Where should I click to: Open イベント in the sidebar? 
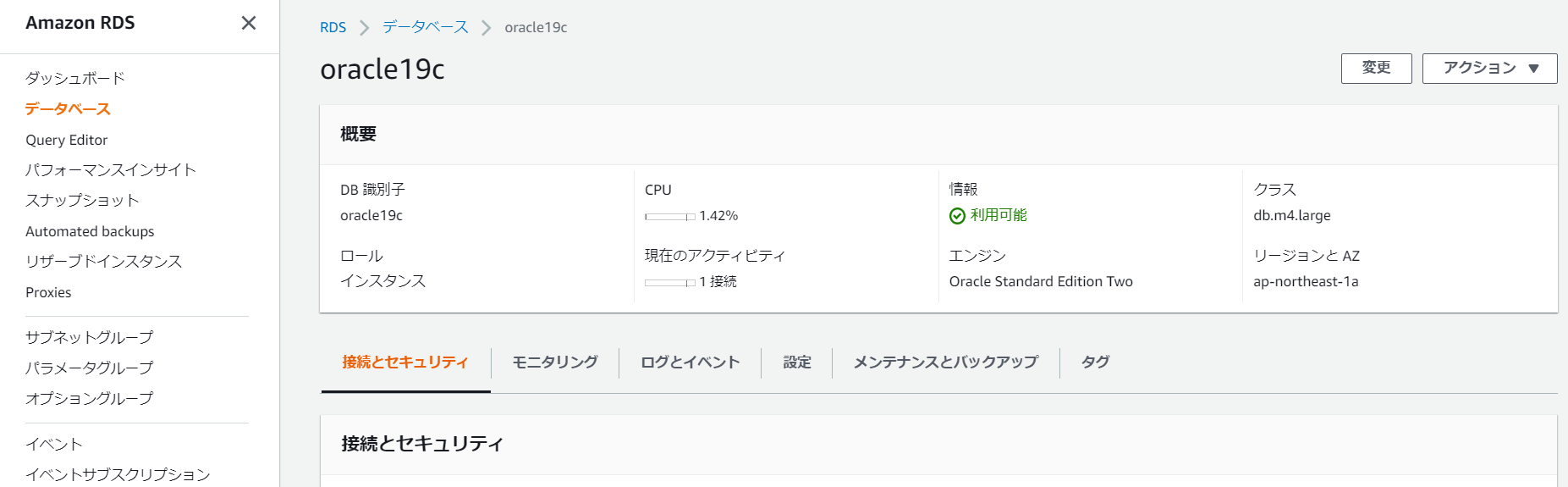(54, 445)
